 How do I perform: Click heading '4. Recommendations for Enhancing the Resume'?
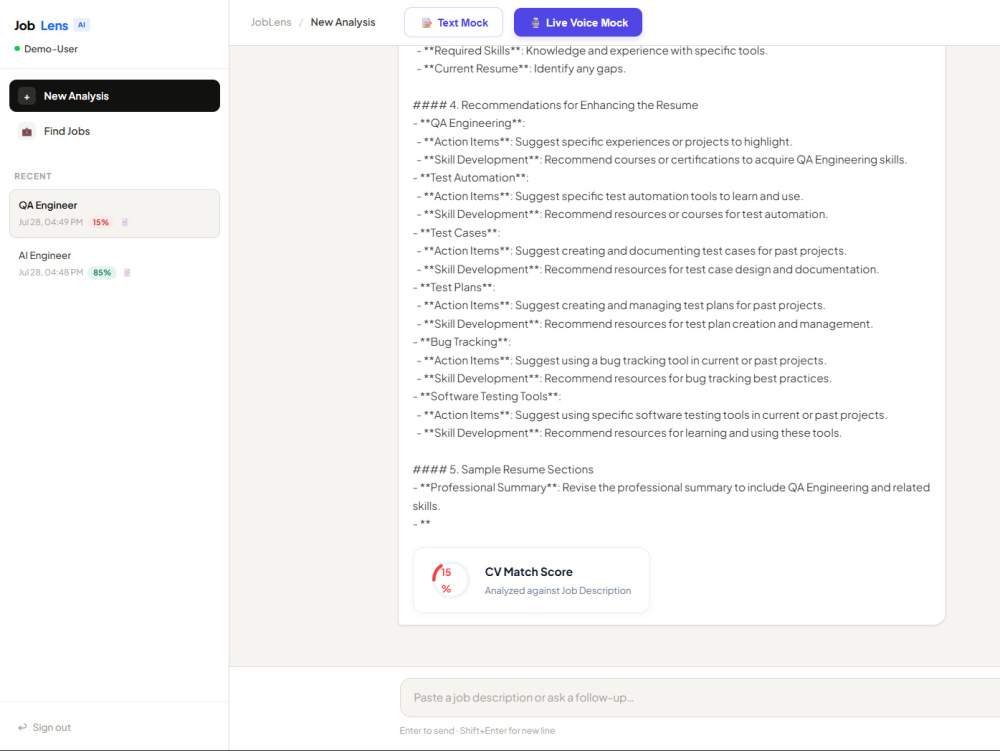click(x=555, y=105)
